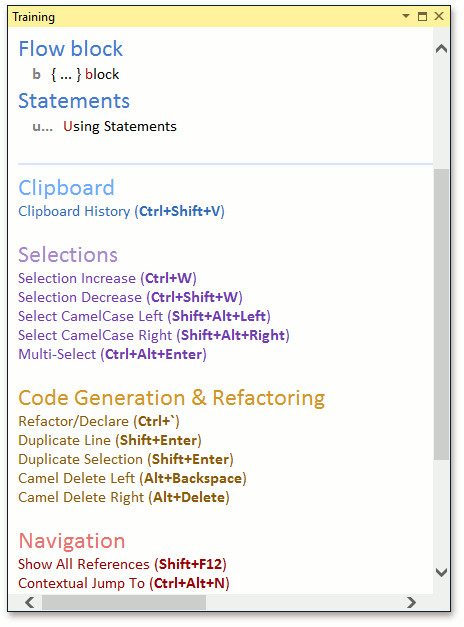Click the Selection Decrease shortcut
The width and height of the screenshot is (464, 627).
pos(130,298)
